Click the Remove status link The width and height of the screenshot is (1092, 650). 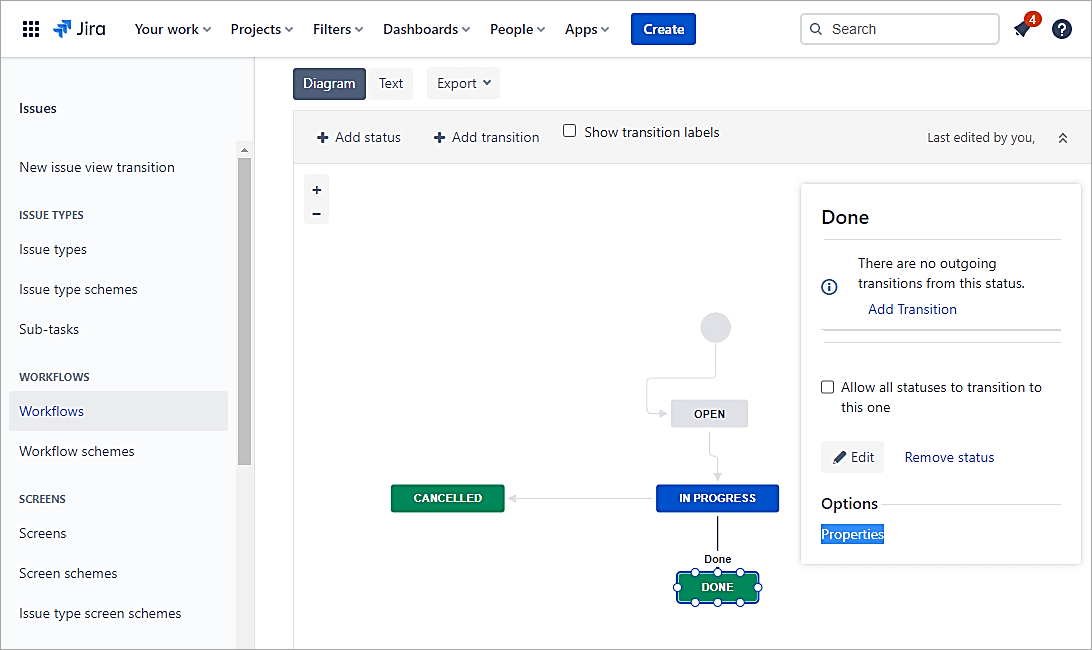point(949,457)
